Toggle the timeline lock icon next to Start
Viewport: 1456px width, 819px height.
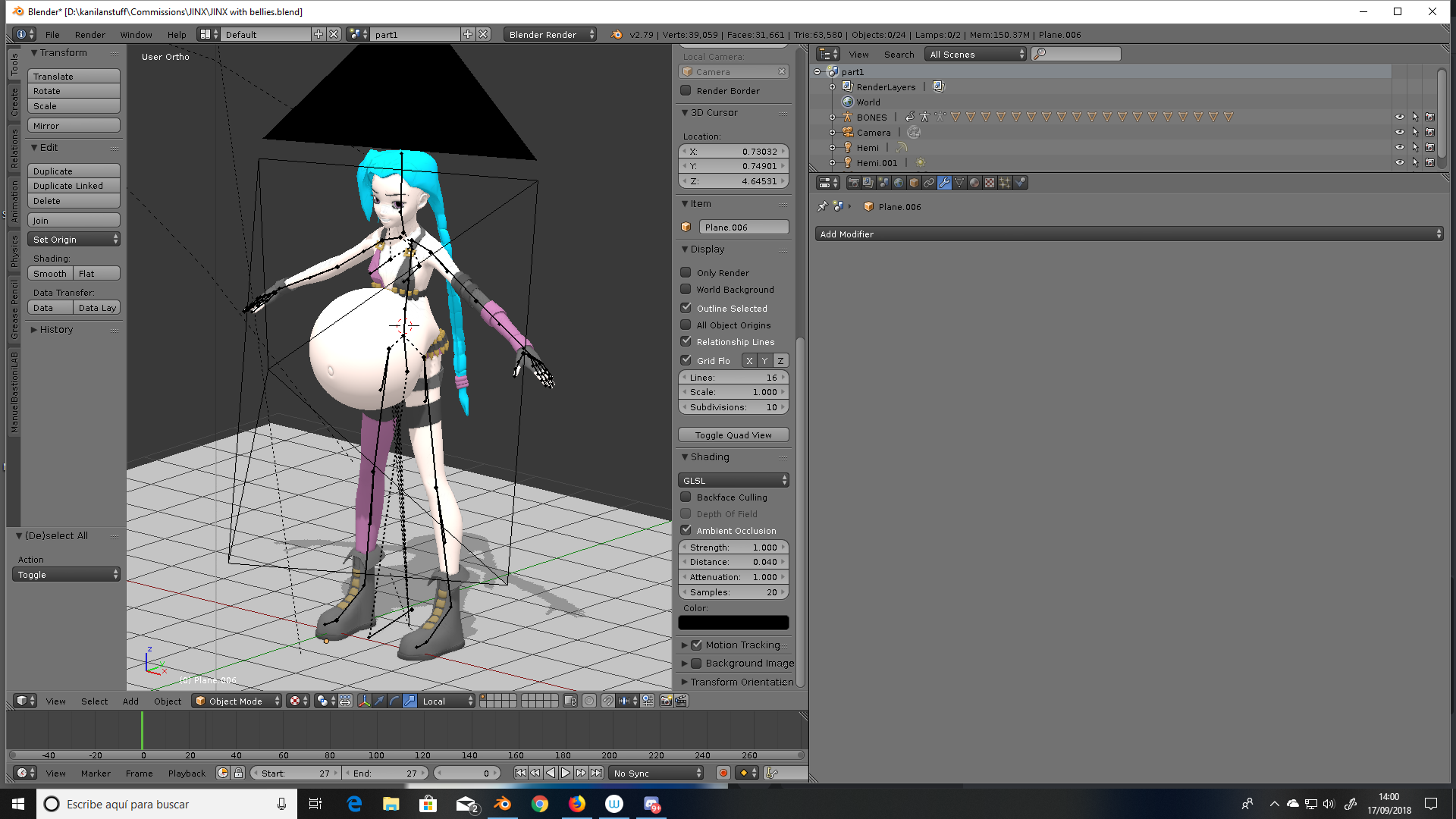click(238, 773)
